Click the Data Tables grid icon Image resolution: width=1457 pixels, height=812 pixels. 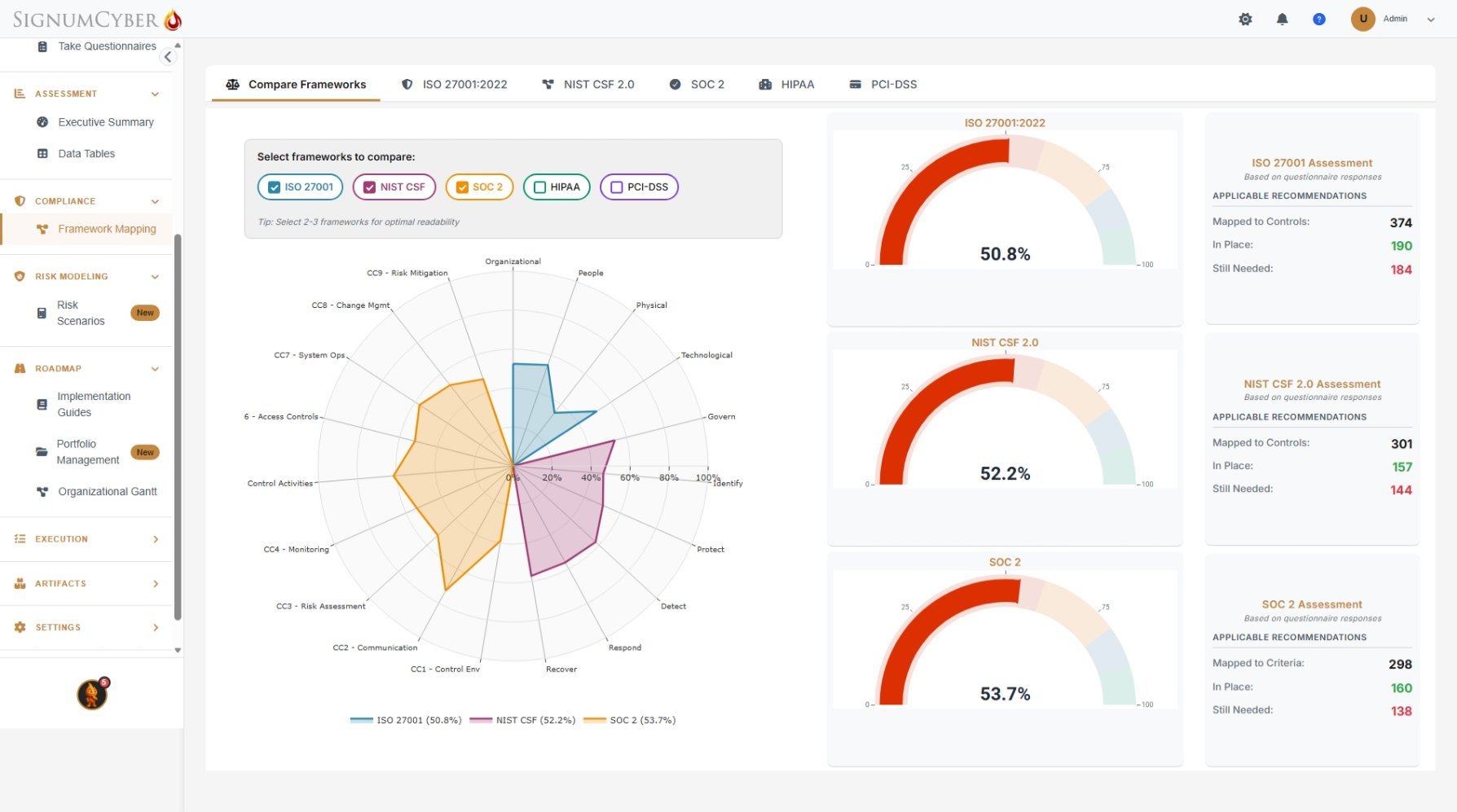point(42,154)
